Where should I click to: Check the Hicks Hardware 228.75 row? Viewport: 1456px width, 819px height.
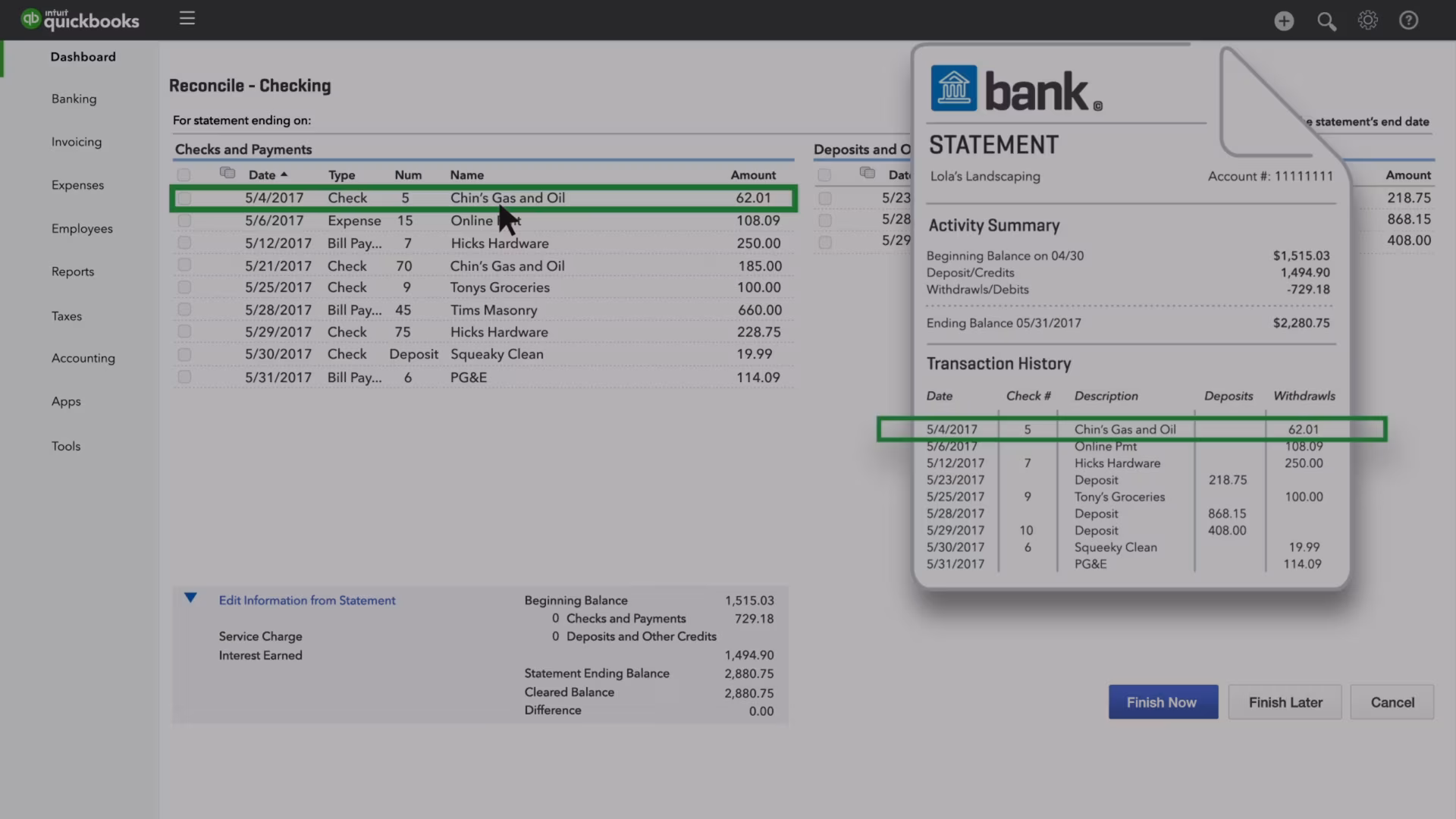[x=184, y=331]
